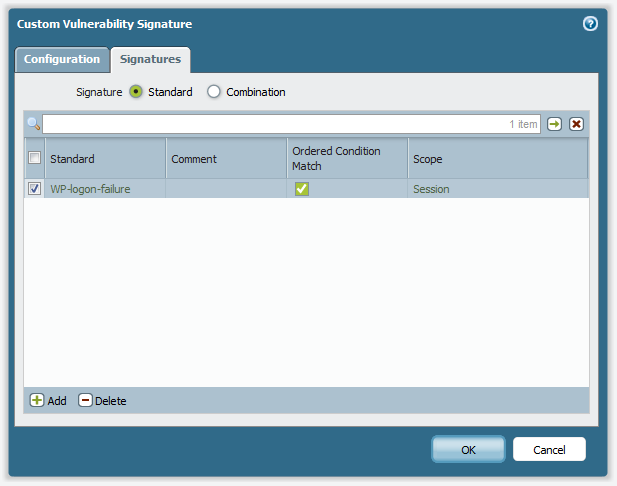Image resolution: width=617 pixels, height=486 pixels.
Task: Click the Delete label text
Action: pyautogui.click(x=111, y=401)
